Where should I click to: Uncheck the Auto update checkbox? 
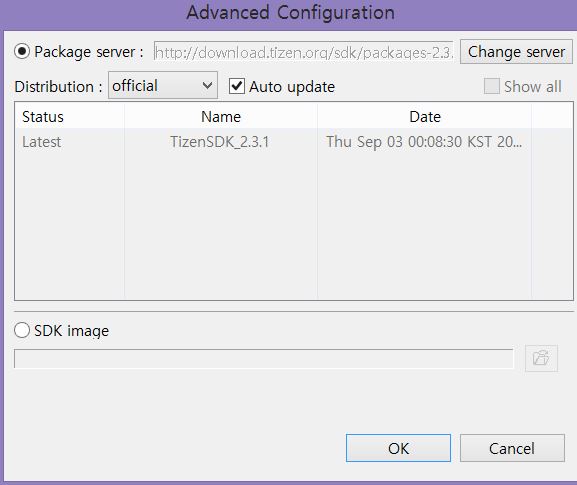(x=237, y=86)
